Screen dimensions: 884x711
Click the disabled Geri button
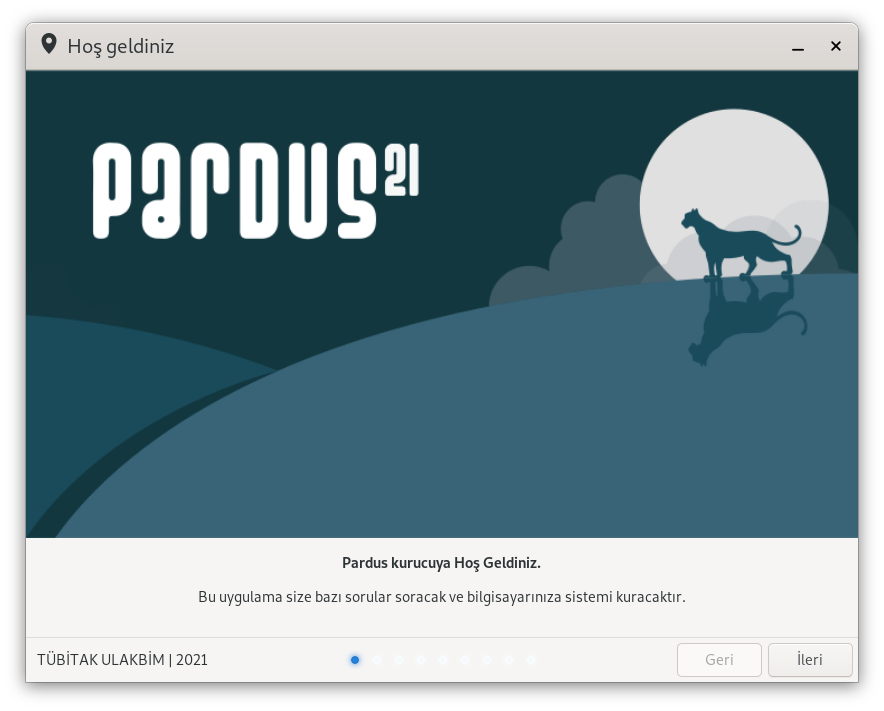click(x=719, y=660)
